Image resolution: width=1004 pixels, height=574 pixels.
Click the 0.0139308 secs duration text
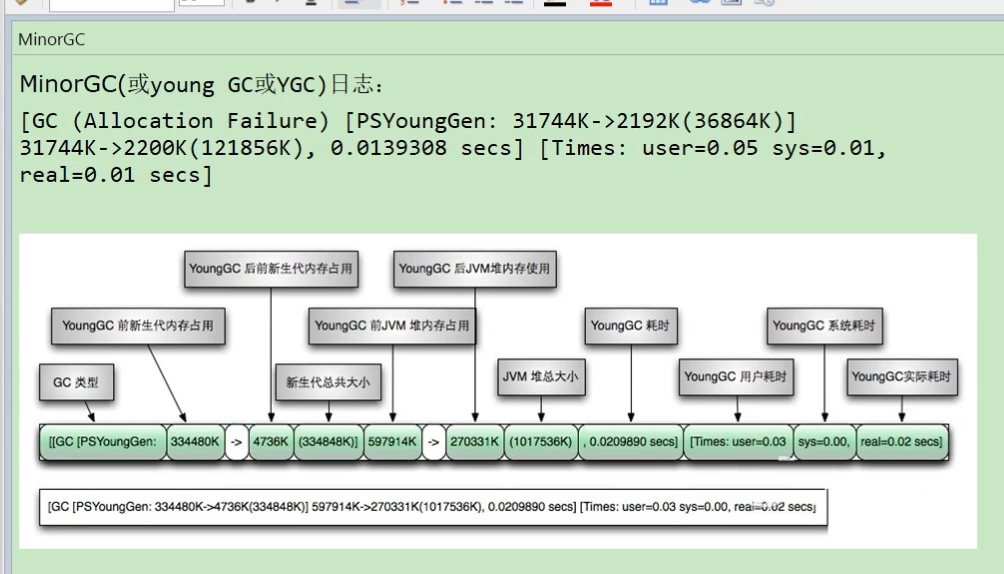(421, 148)
